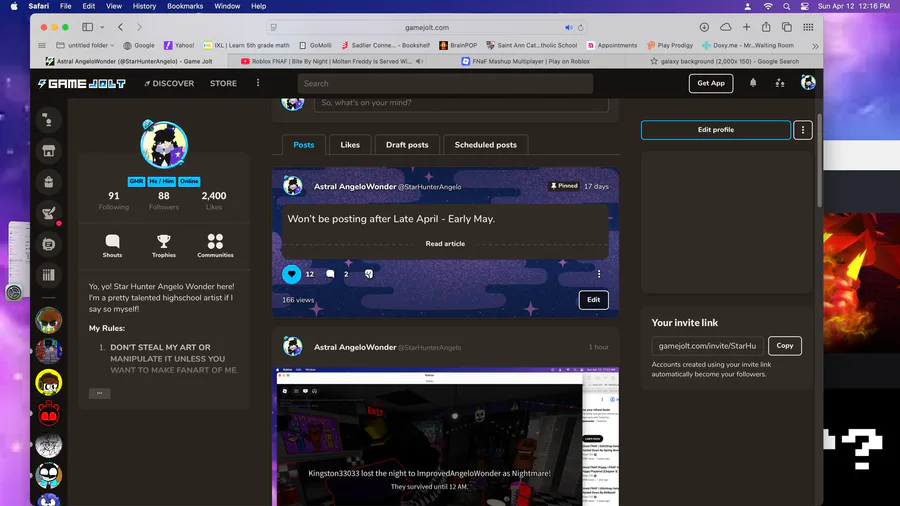The height and width of the screenshot is (506, 900).
Task: Expand the profile bio with ellipsis button
Action: 99,393
